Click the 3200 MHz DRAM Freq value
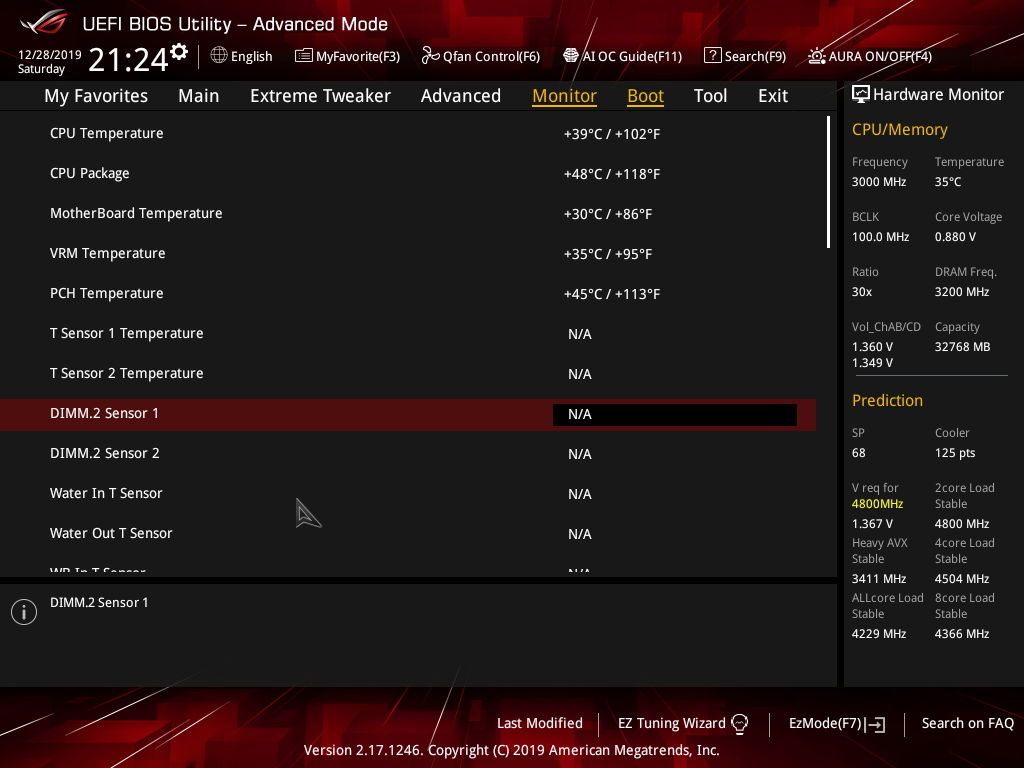 click(961, 292)
